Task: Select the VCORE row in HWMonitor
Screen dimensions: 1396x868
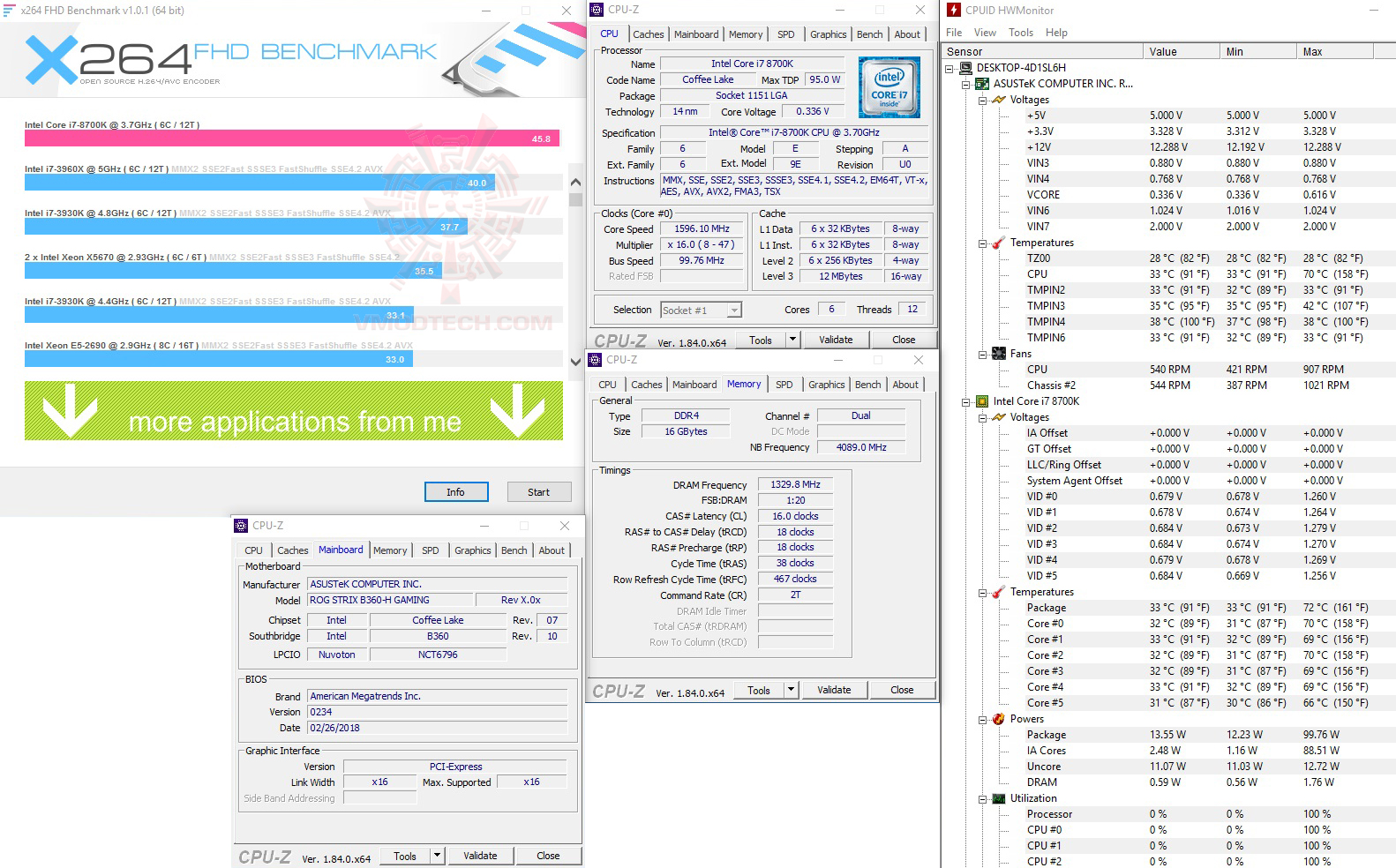Action: point(1169,195)
